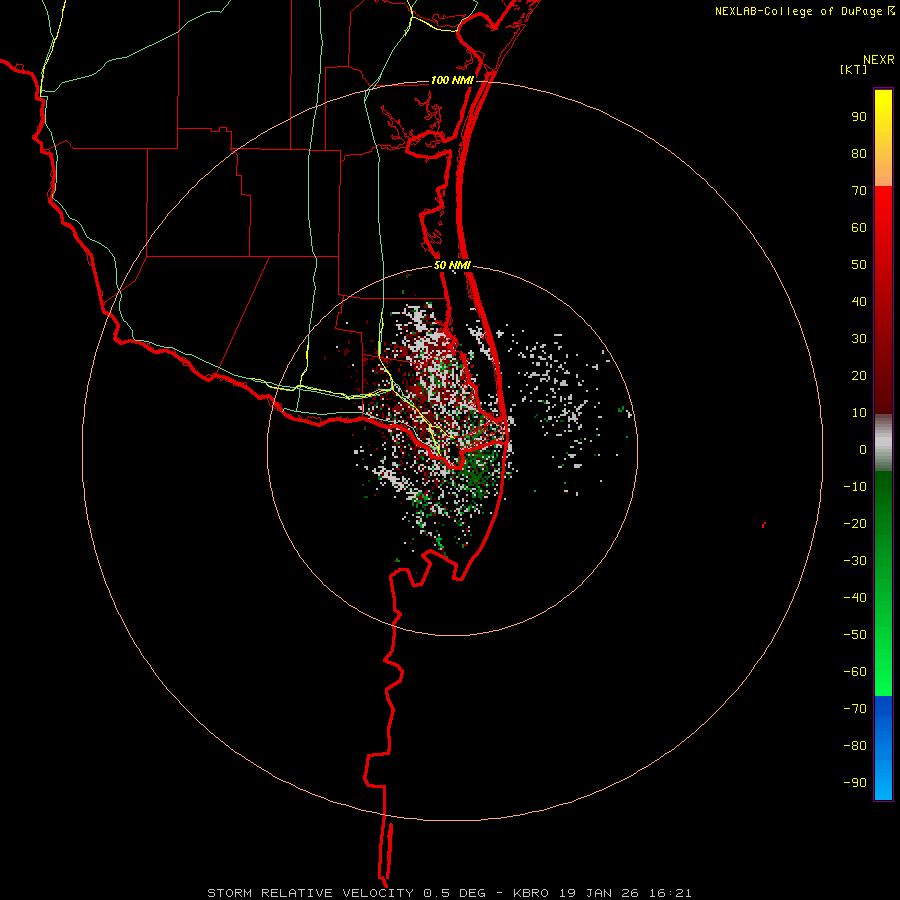Click the -10 value on the velocity scale
This screenshot has height=900, width=900.
point(855,487)
